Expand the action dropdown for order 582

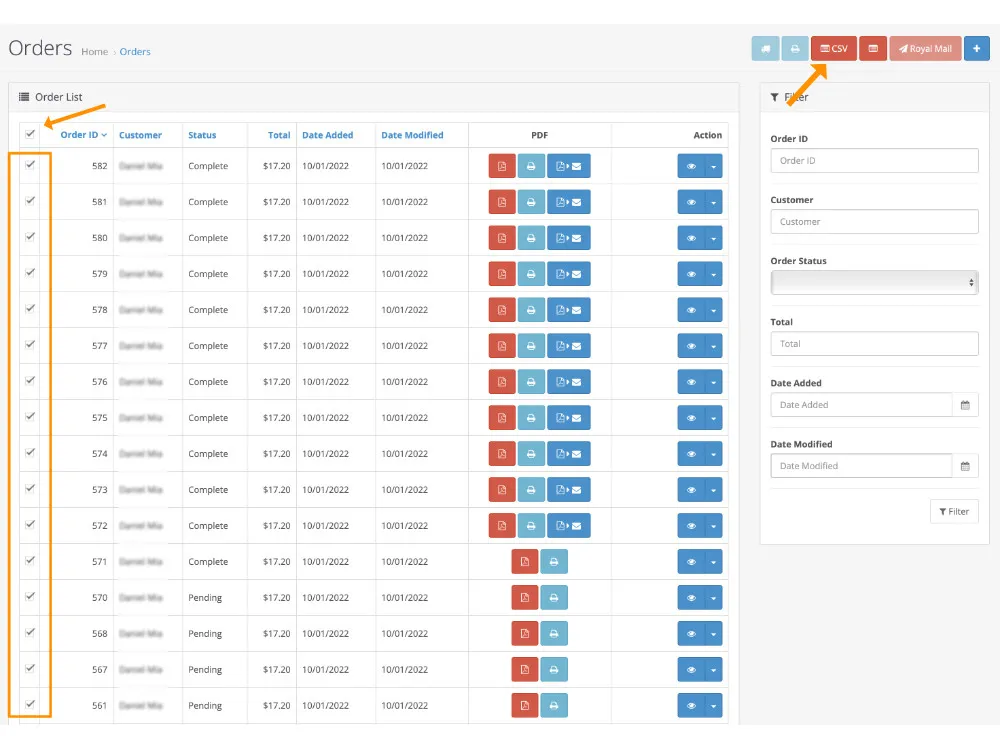[712, 165]
